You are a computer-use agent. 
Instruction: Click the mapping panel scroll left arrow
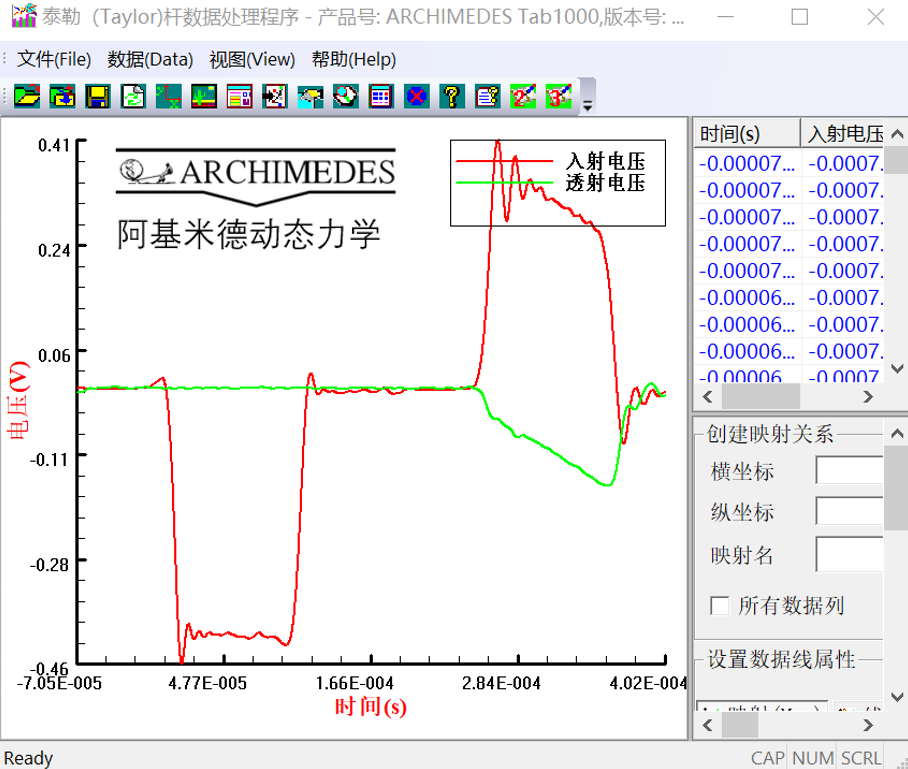tap(707, 725)
